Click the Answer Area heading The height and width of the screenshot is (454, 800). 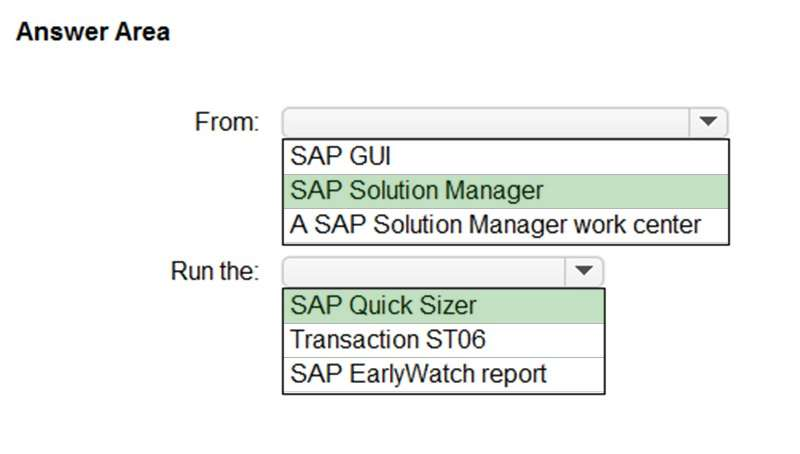(x=93, y=32)
